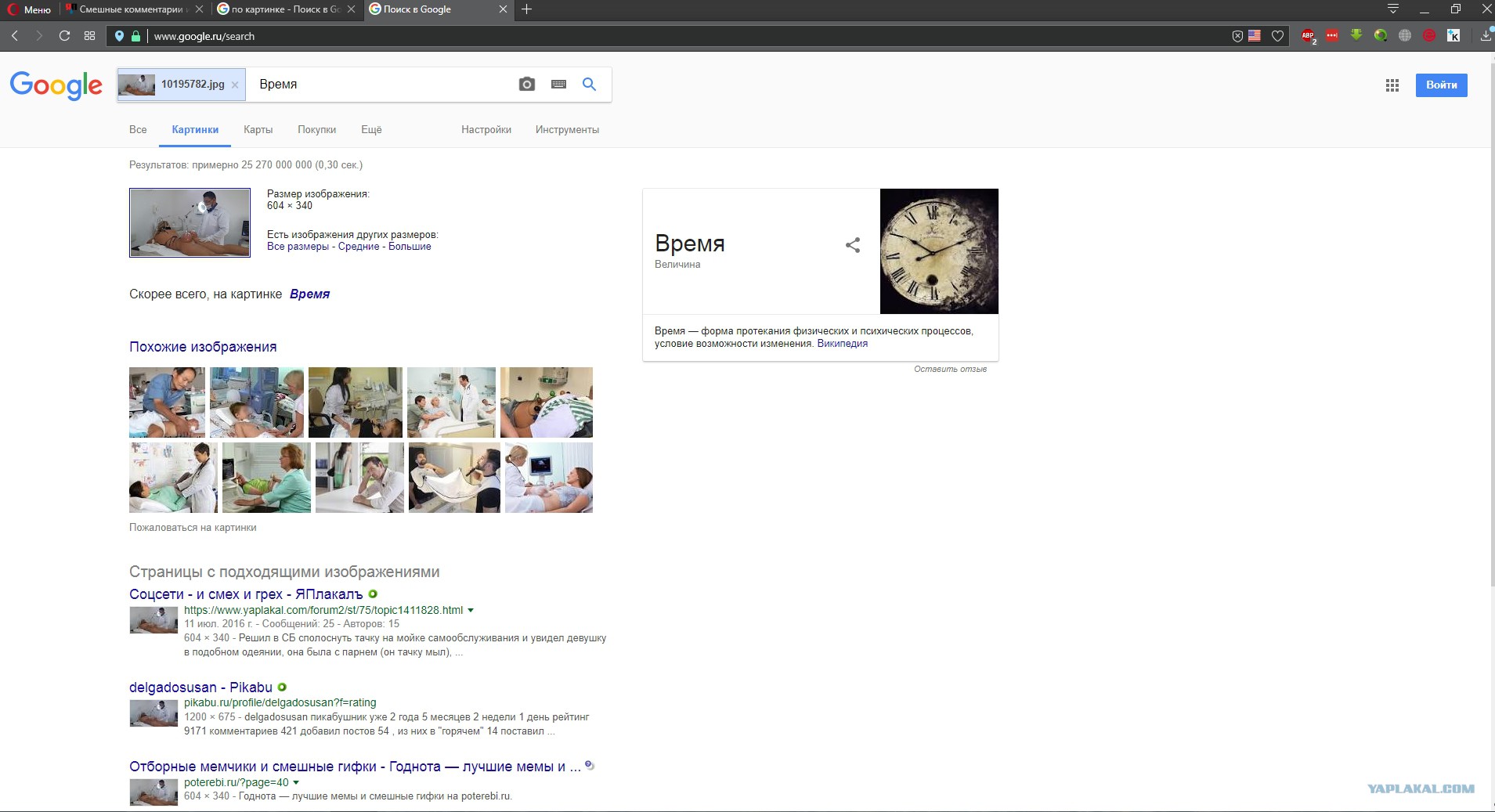
Task: Open the Большие sizes link
Action: click(410, 247)
